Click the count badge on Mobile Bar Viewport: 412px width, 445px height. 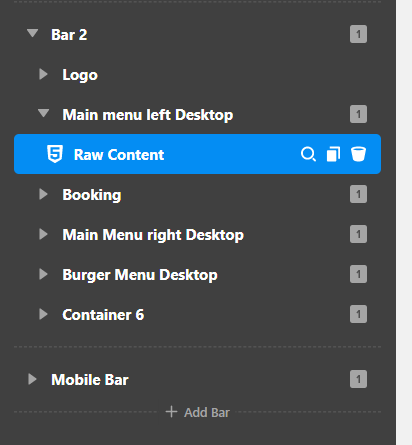(x=358, y=379)
